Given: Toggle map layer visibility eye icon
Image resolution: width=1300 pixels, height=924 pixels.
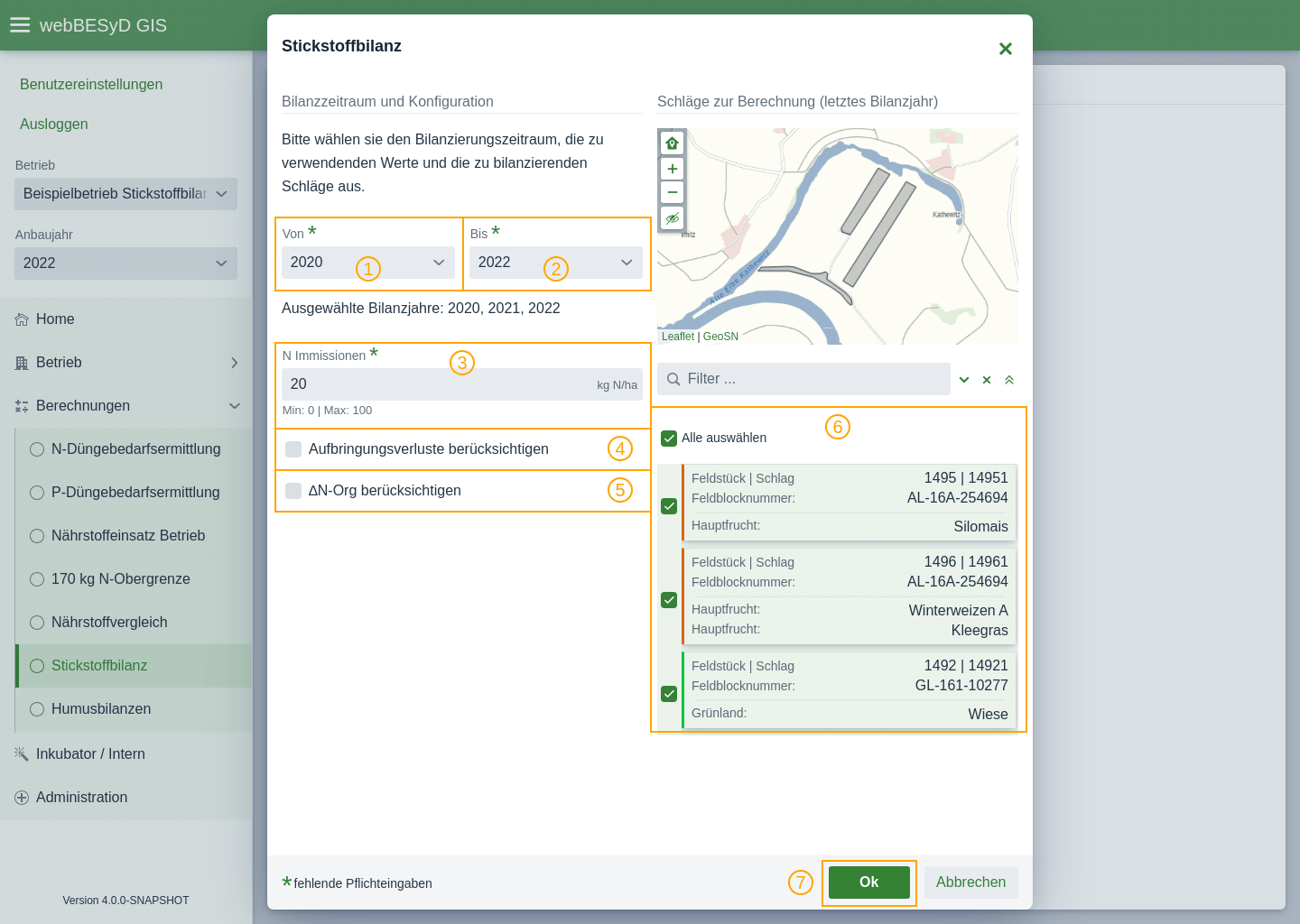Looking at the screenshot, I should (x=672, y=218).
